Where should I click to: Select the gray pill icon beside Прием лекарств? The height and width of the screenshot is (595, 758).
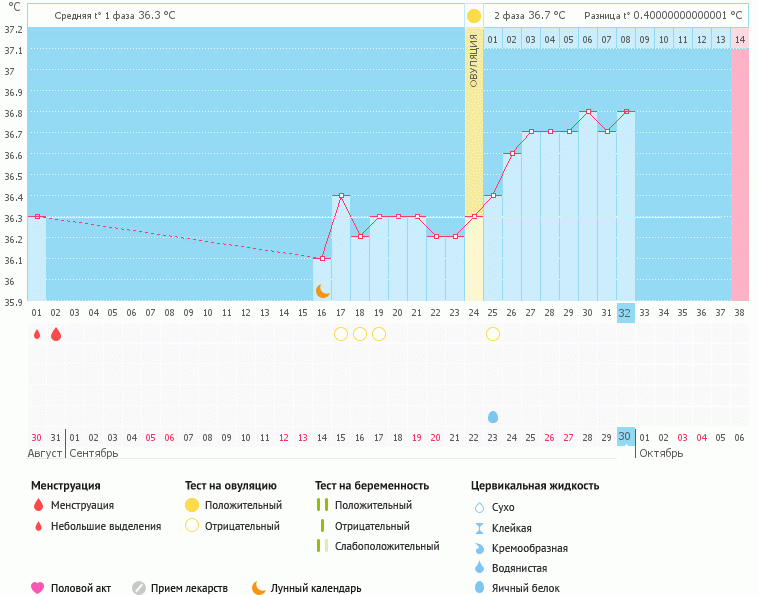coord(139,588)
